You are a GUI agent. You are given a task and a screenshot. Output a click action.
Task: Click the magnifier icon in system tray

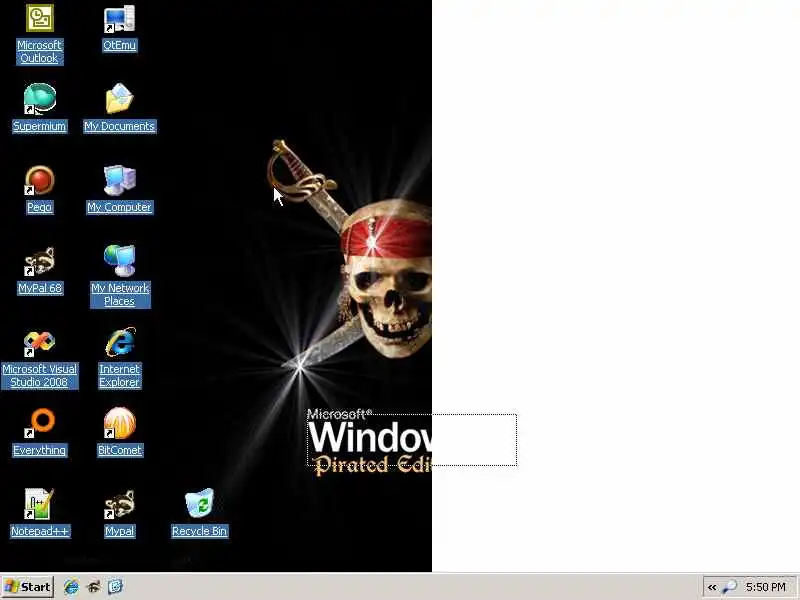pos(730,587)
